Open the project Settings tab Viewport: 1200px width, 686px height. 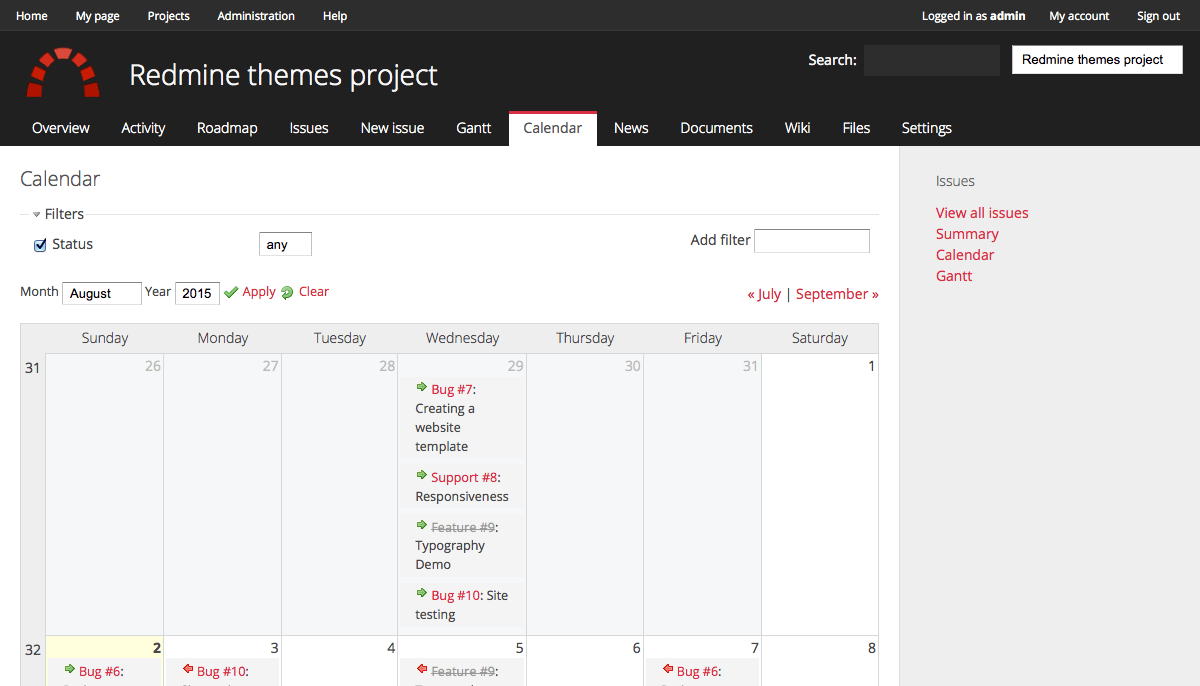926,128
